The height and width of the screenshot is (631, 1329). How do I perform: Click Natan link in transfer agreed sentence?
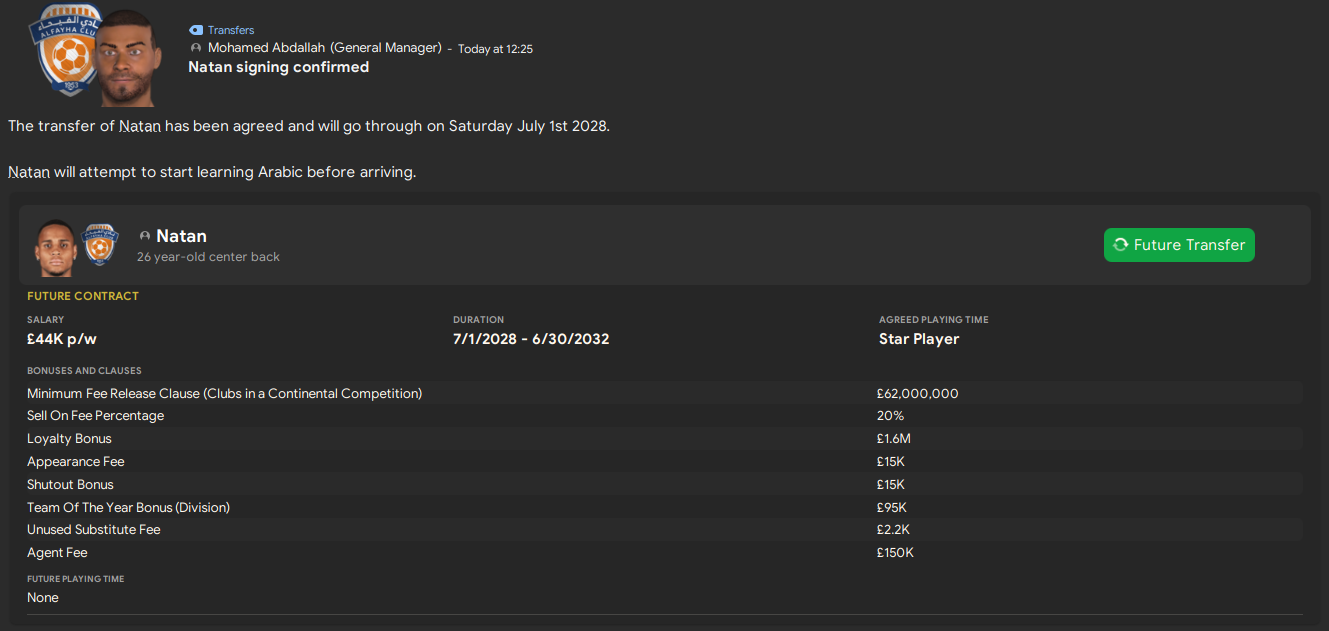tap(140, 126)
